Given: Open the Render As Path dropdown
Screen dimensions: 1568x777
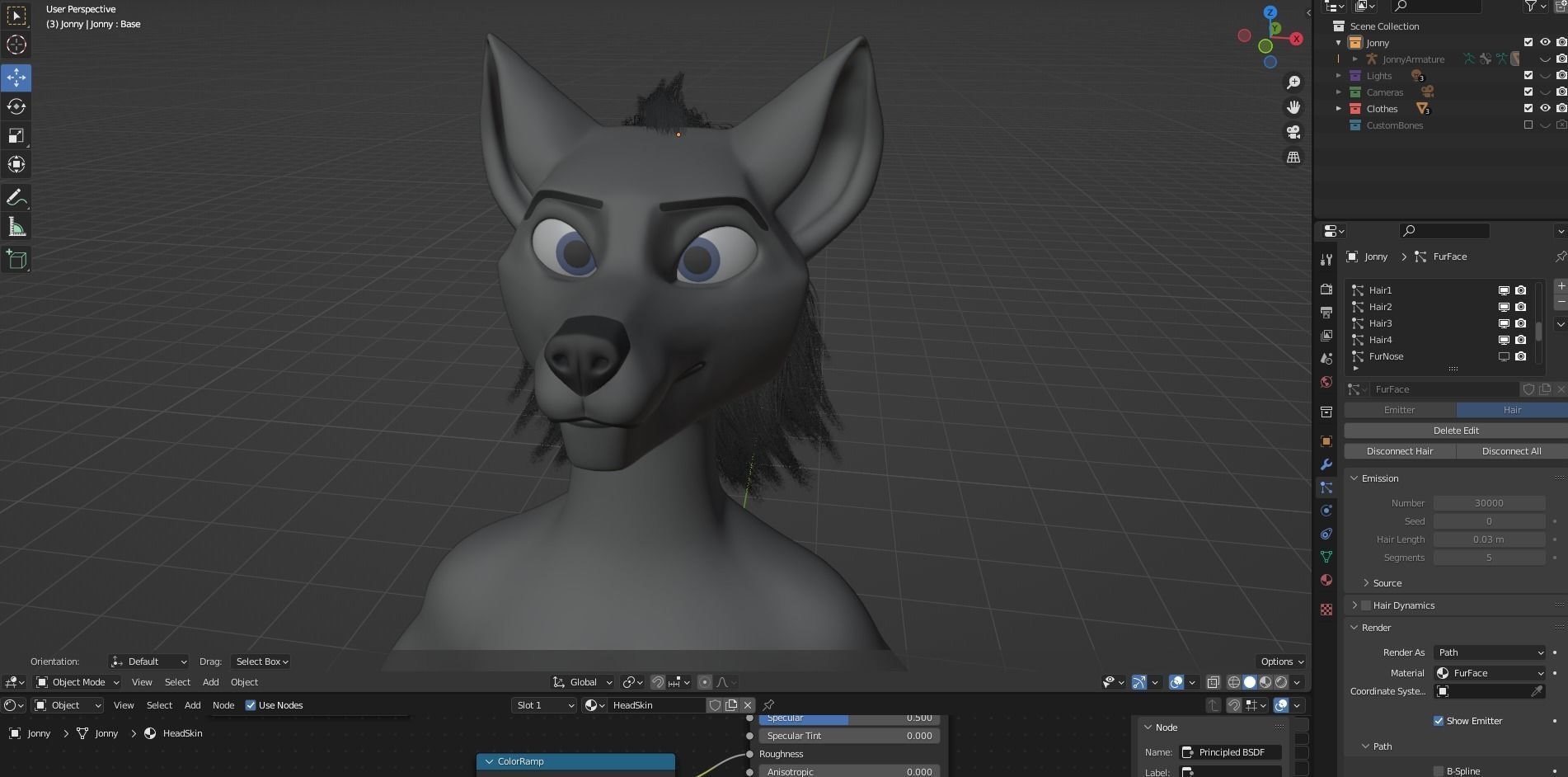Looking at the screenshot, I should tap(1489, 652).
